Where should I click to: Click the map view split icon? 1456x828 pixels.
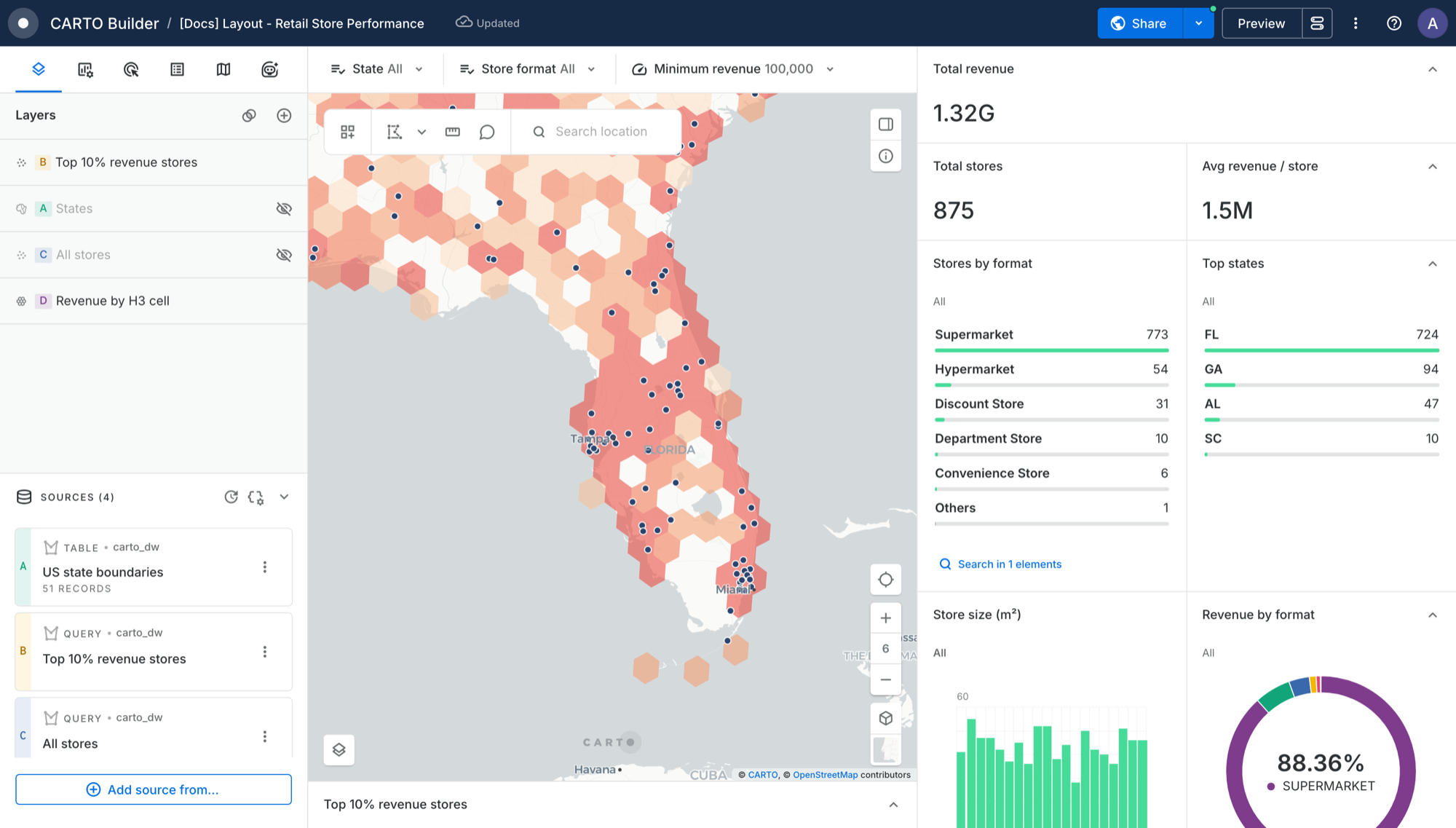tap(348, 132)
